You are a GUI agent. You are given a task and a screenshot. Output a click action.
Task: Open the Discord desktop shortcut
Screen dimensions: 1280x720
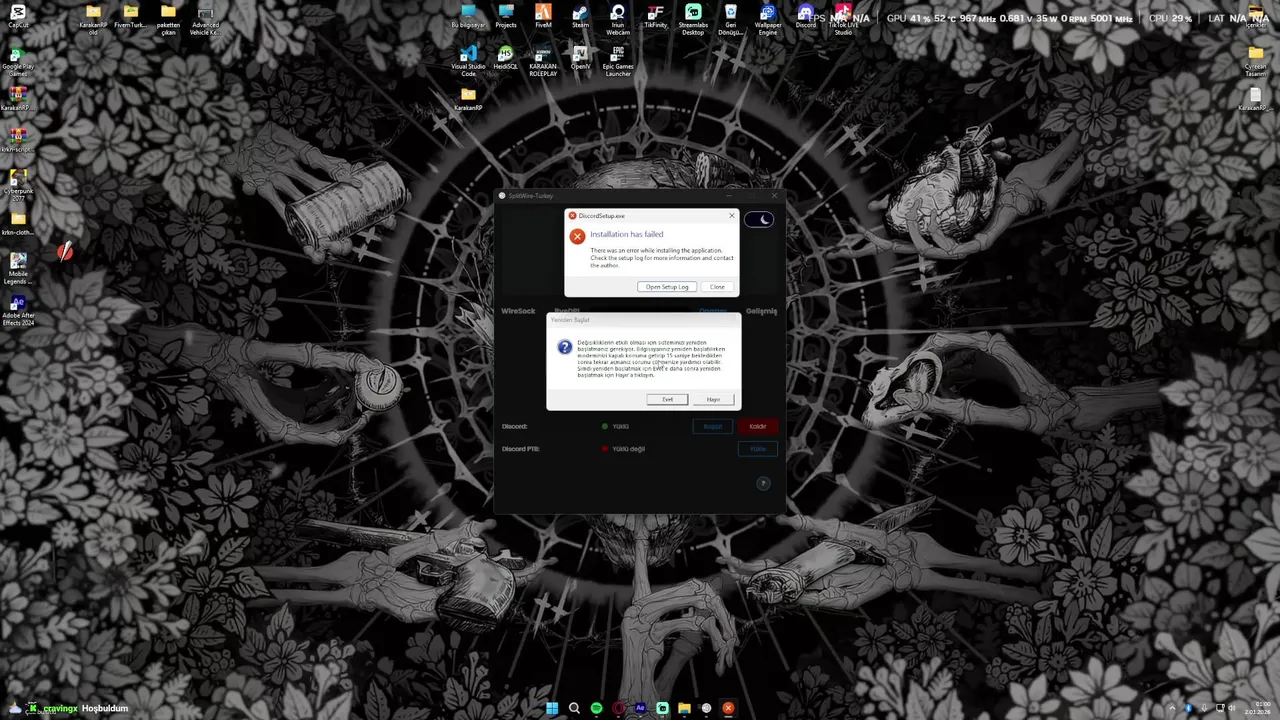pyautogui.click(x=805, y=17)
